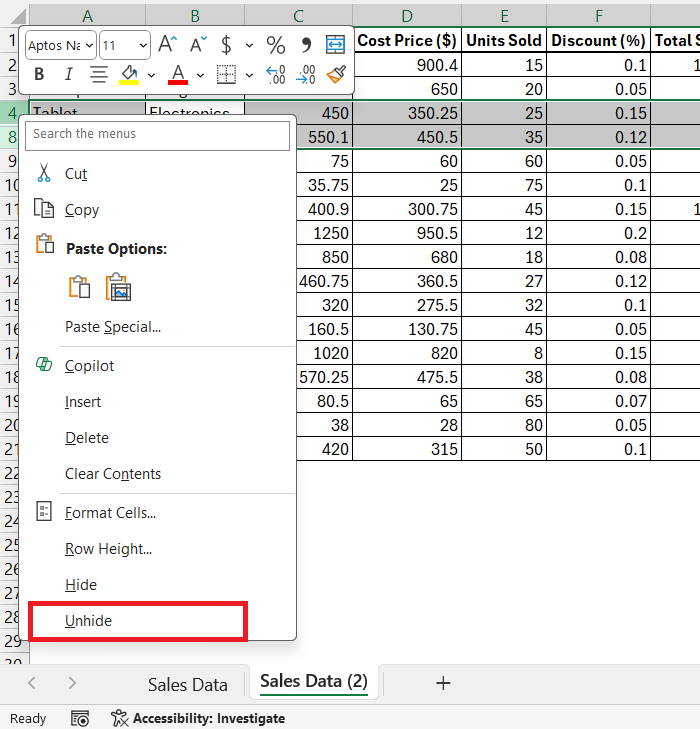Screen dimensions: 700x729
Task: Apply red font color
Action: tap(178, 74)
